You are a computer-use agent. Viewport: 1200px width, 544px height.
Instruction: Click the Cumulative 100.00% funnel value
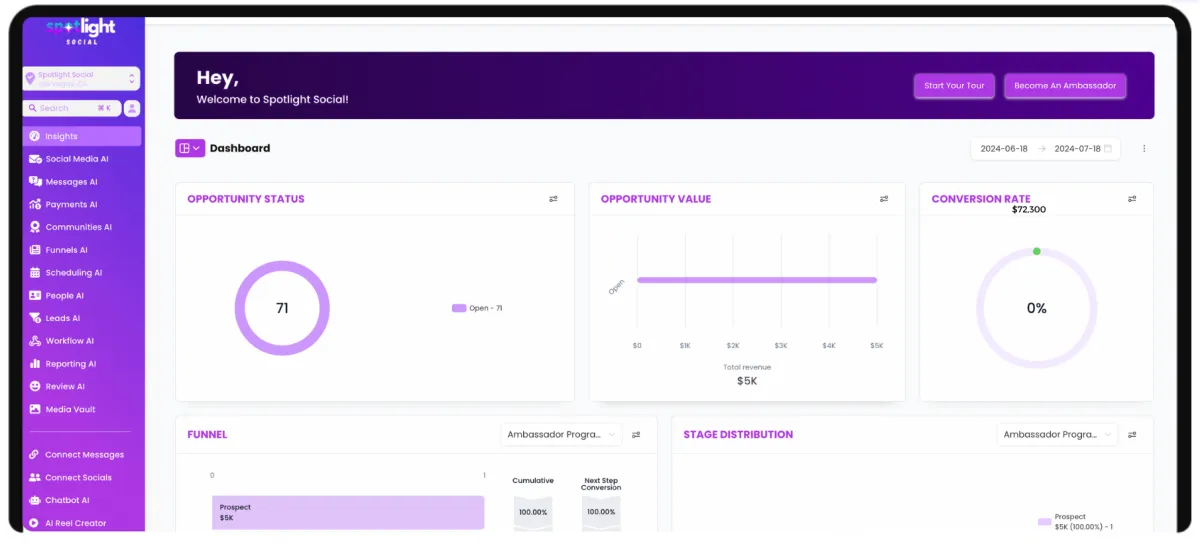point(533,512)
